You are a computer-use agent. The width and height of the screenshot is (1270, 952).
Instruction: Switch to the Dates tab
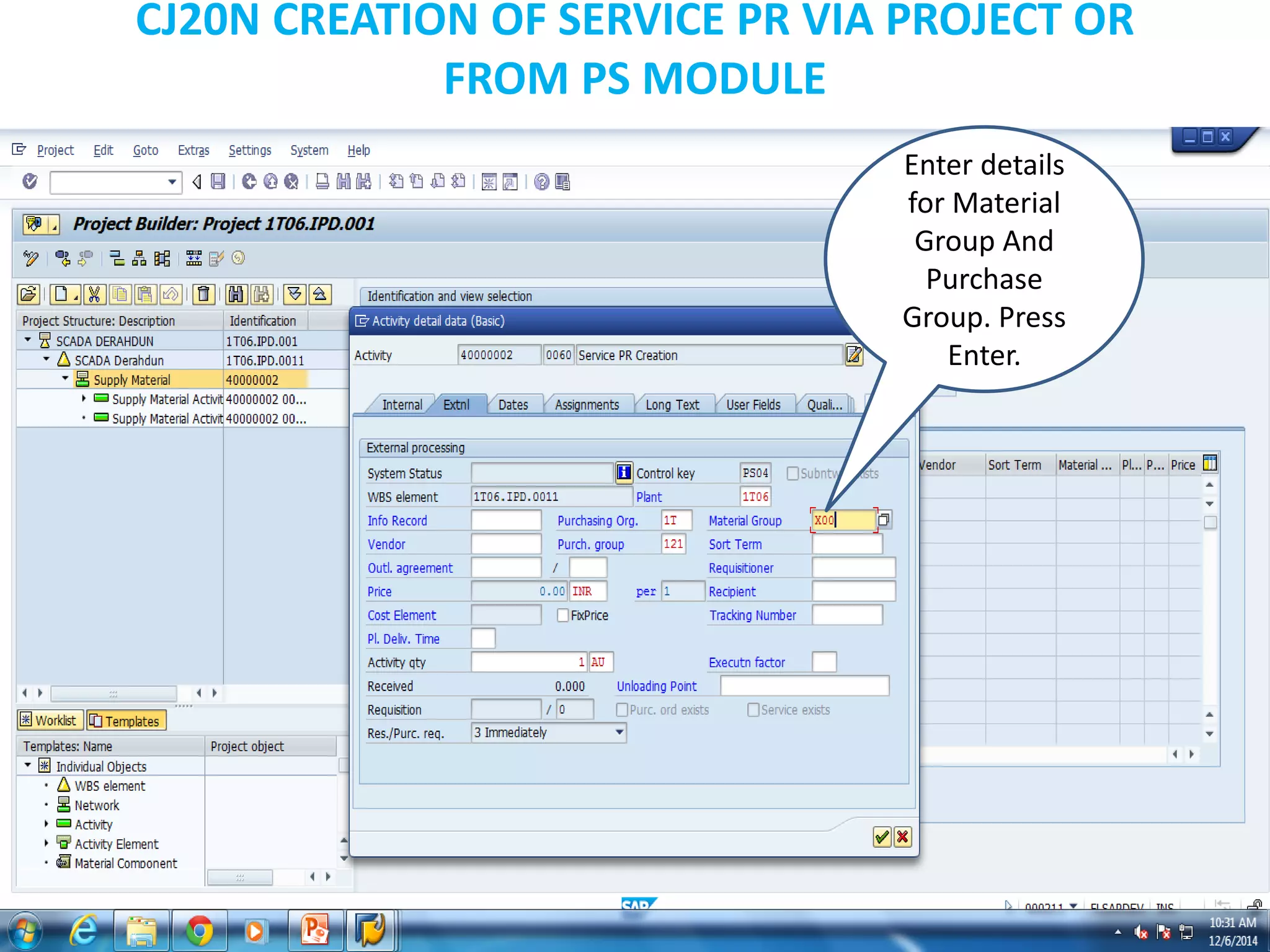tap(513, 405)
